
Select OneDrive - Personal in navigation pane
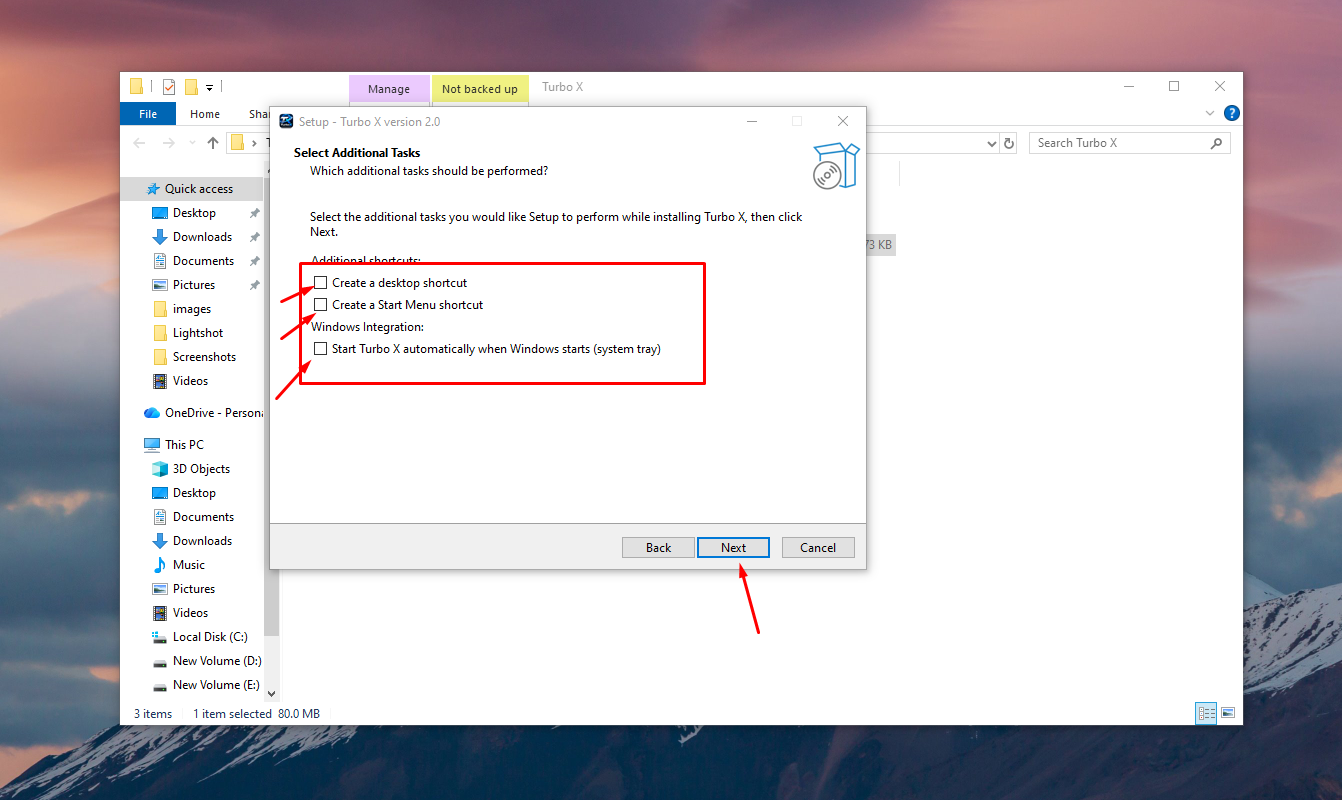203,413
